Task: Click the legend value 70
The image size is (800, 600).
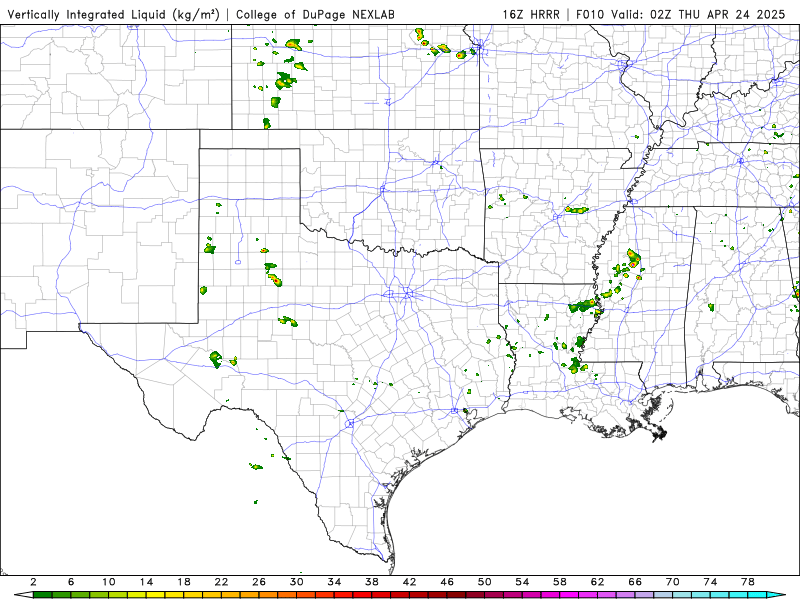Action: tap(673, 582)
